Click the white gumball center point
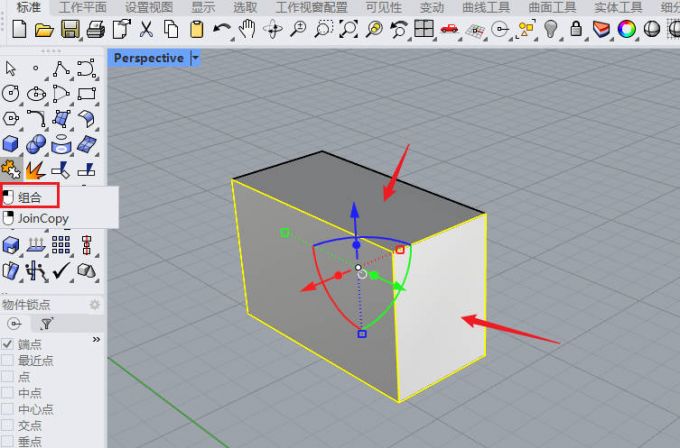The width and height of the screenshot is (680, 448). pos(358,267)
